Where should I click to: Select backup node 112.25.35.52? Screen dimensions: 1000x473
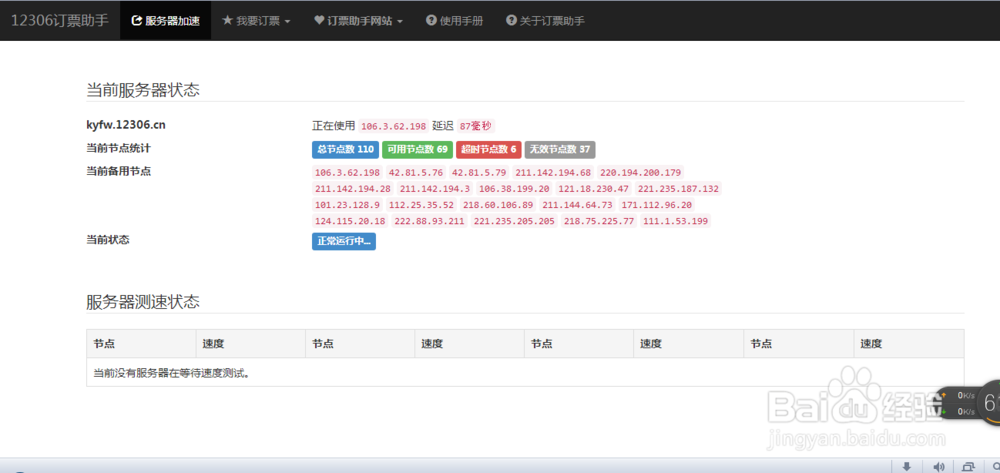[422, 205]
